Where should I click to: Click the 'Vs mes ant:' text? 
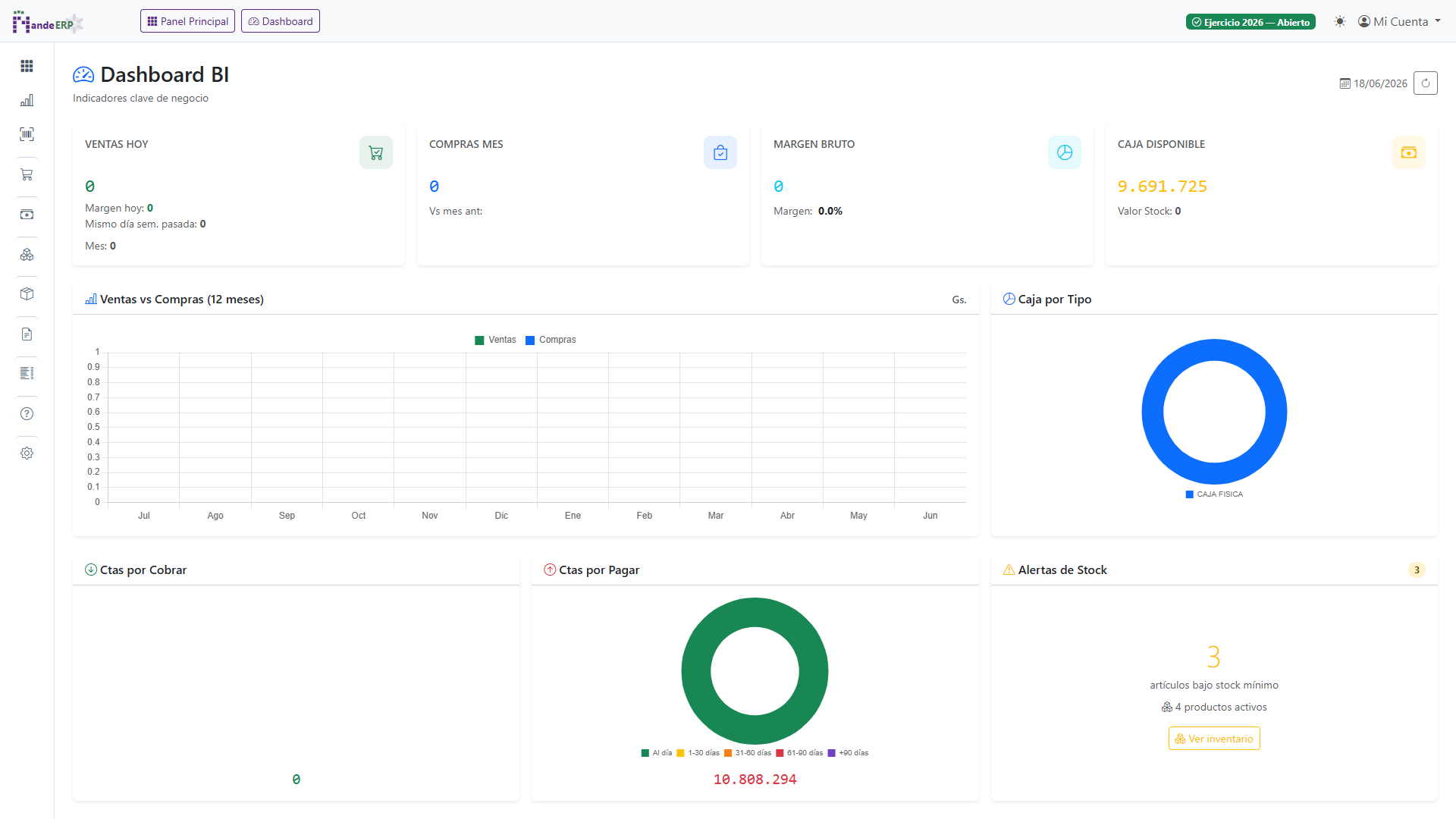456,211
